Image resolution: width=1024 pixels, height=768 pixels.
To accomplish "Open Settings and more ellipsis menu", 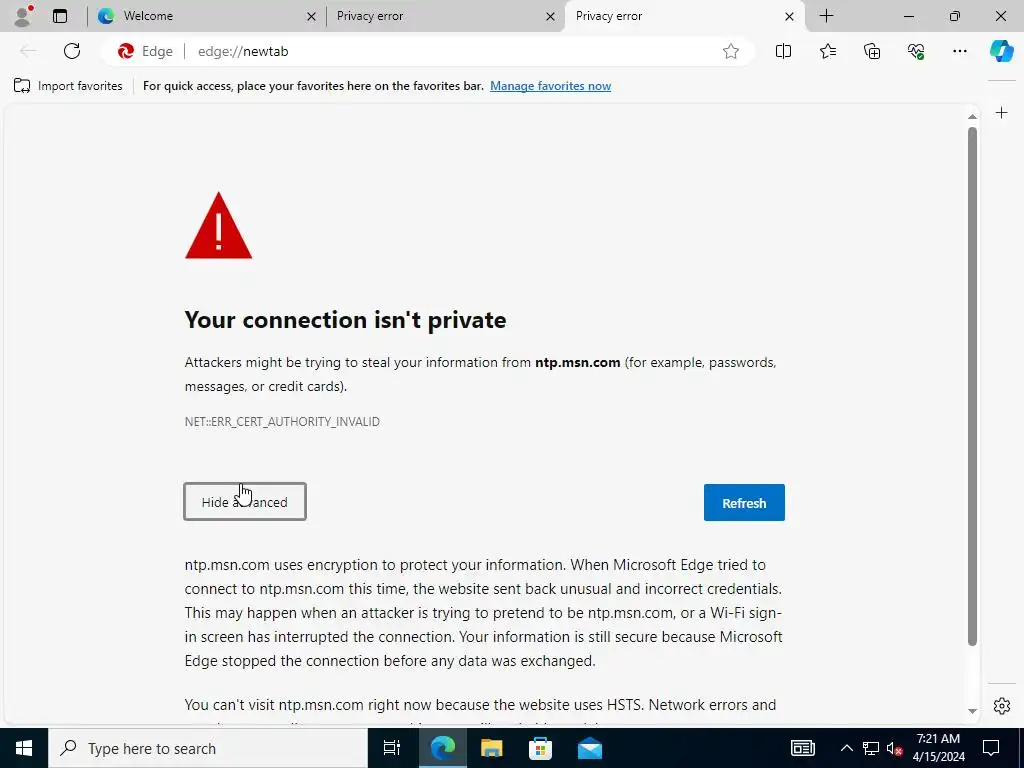I will pos(959,51).
